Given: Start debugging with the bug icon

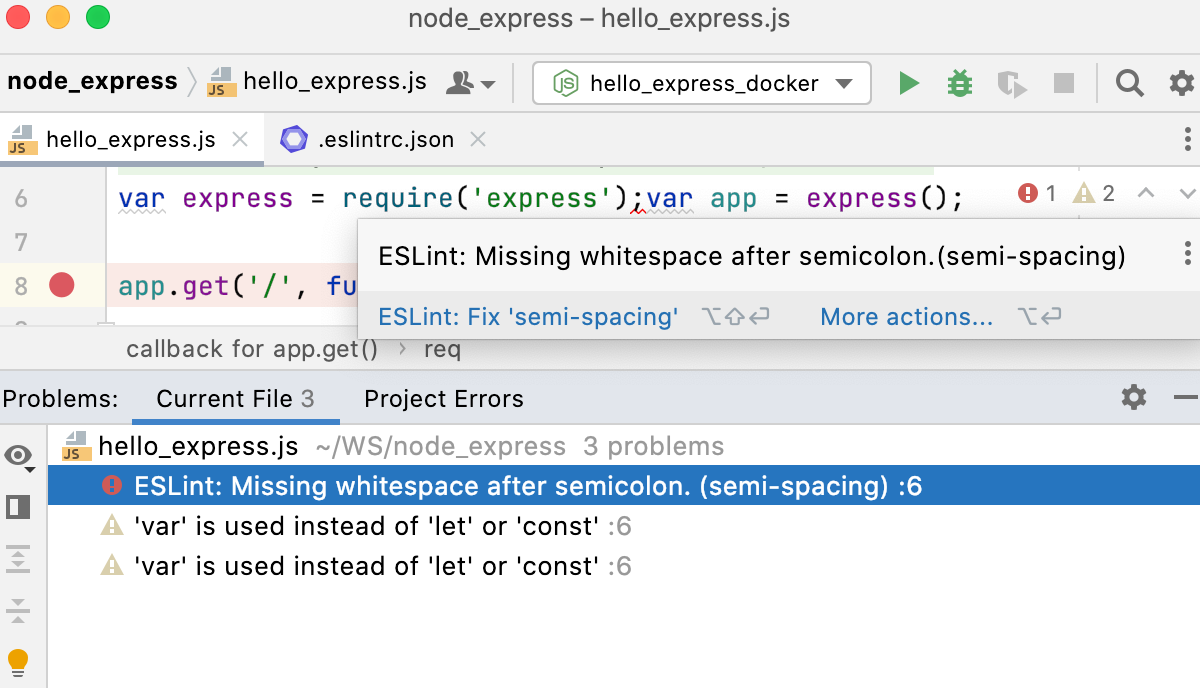Looking at the screenshot, I should pos(959,83).
